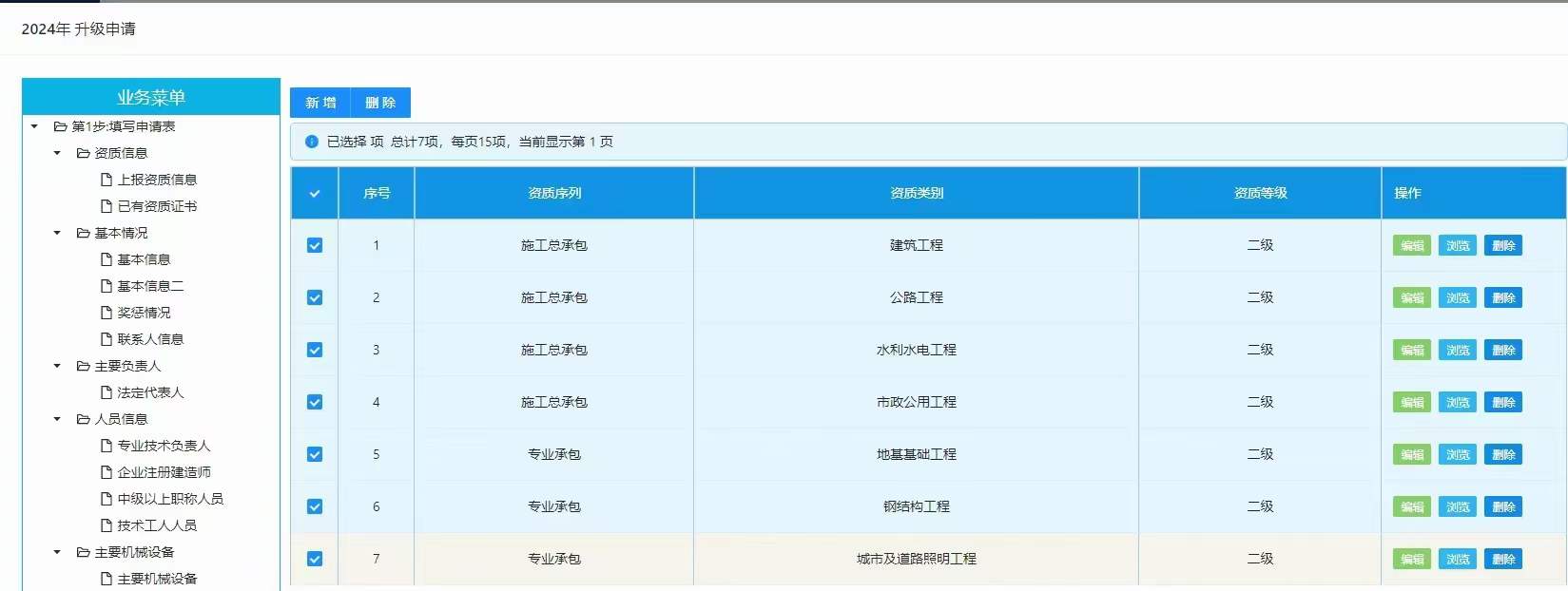Viewport: 1568px width, 591px height.
Task: Click 删除 for the 城市及道路照明工程 row
Action: tap(1503, 559)
